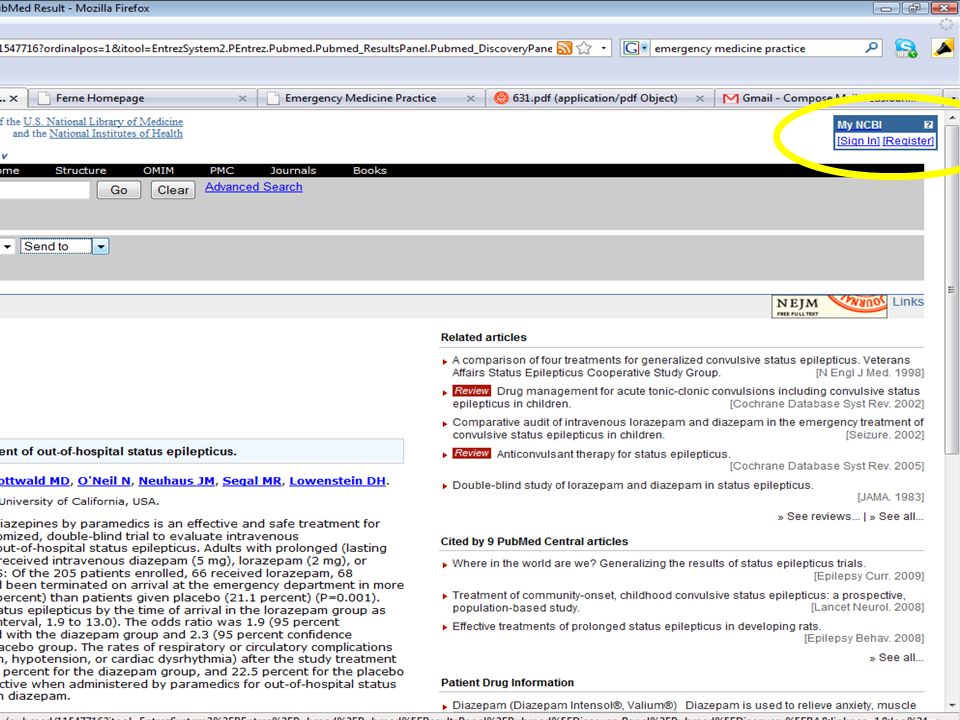Click the PubMed query input field
Viewport: 960px width, 720px height.
pos(44,190)
